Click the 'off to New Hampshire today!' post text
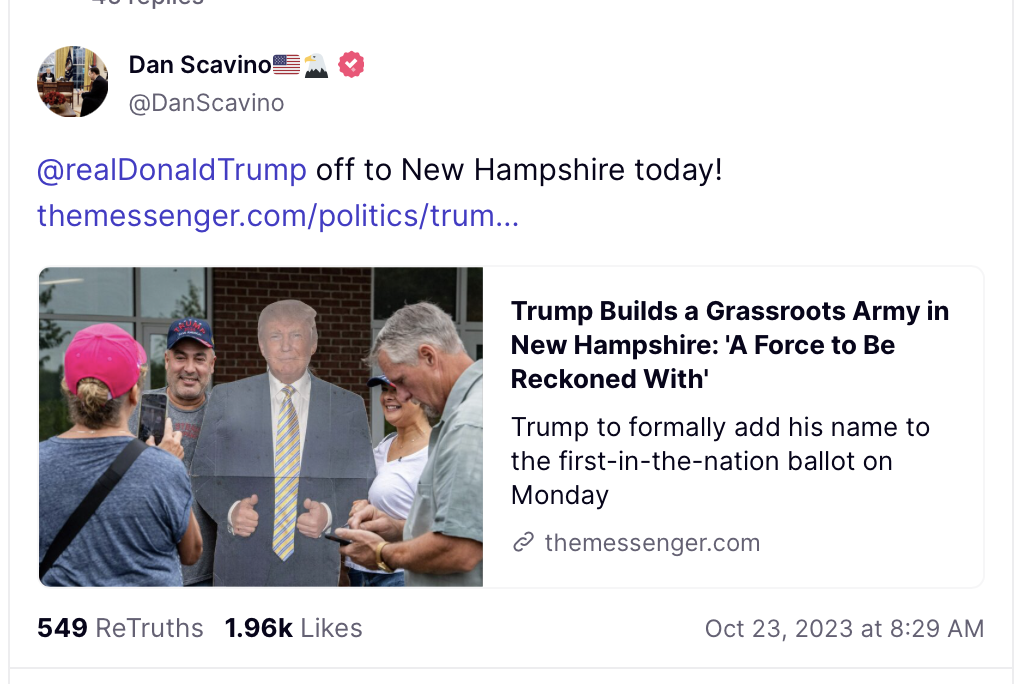1018x684 pixels. tap(518, 170)
